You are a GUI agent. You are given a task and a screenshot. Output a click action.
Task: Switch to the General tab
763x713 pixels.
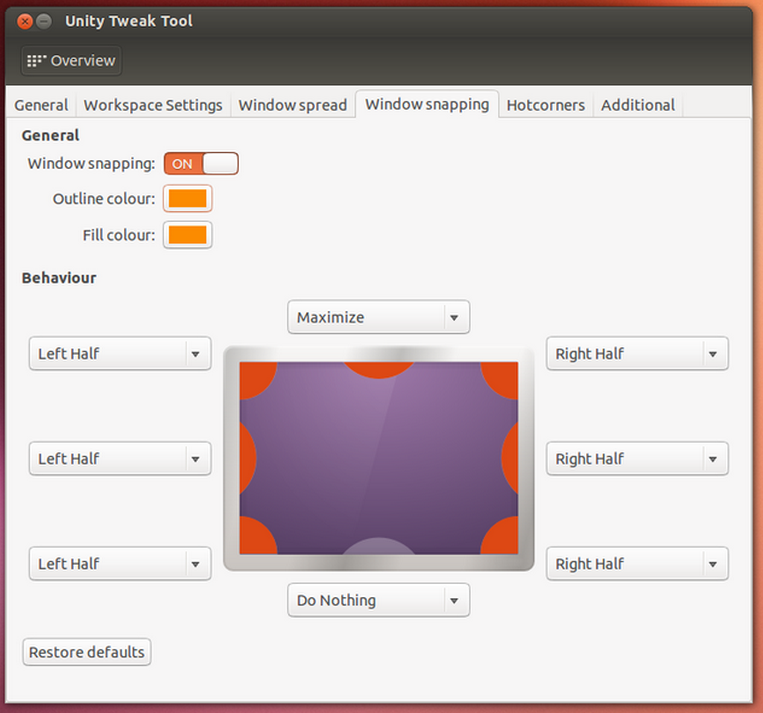[41, 105]
